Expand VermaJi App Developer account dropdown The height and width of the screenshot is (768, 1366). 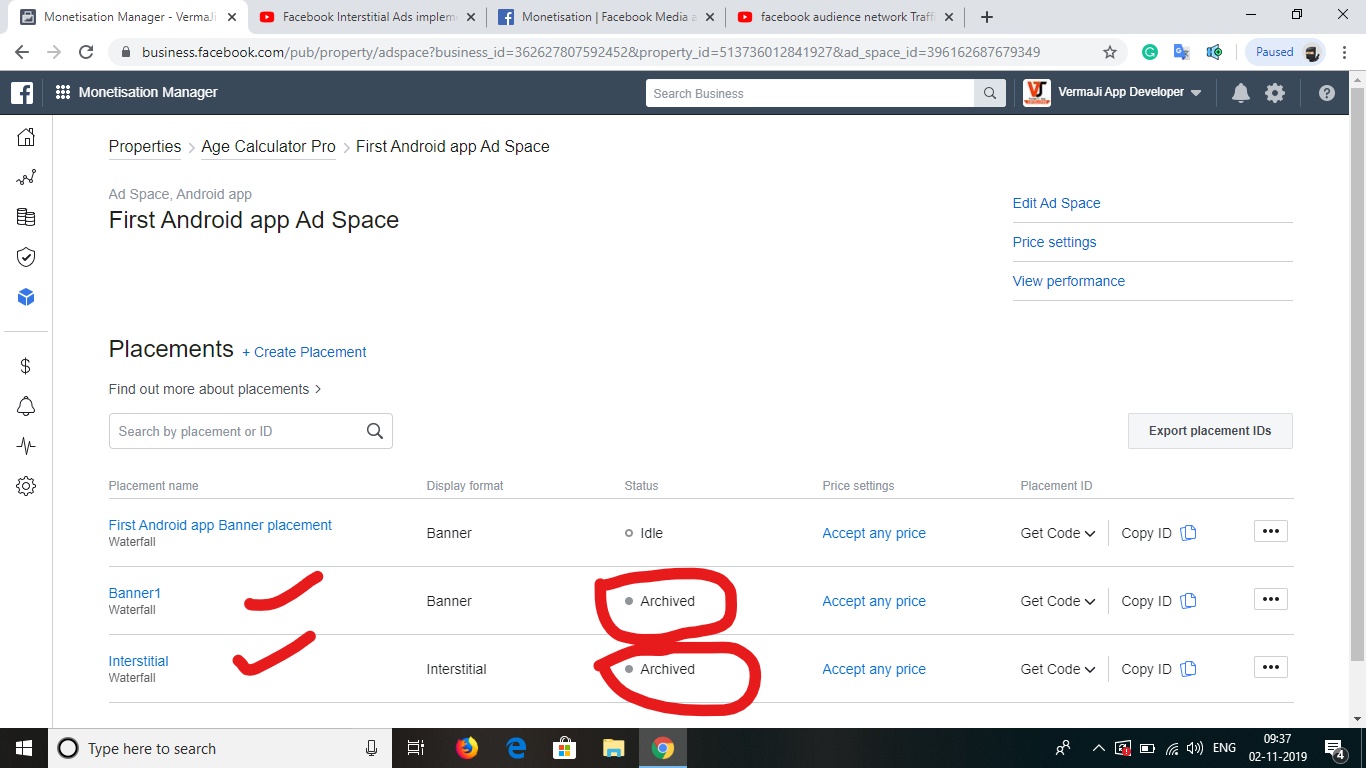click(1196, 93)
